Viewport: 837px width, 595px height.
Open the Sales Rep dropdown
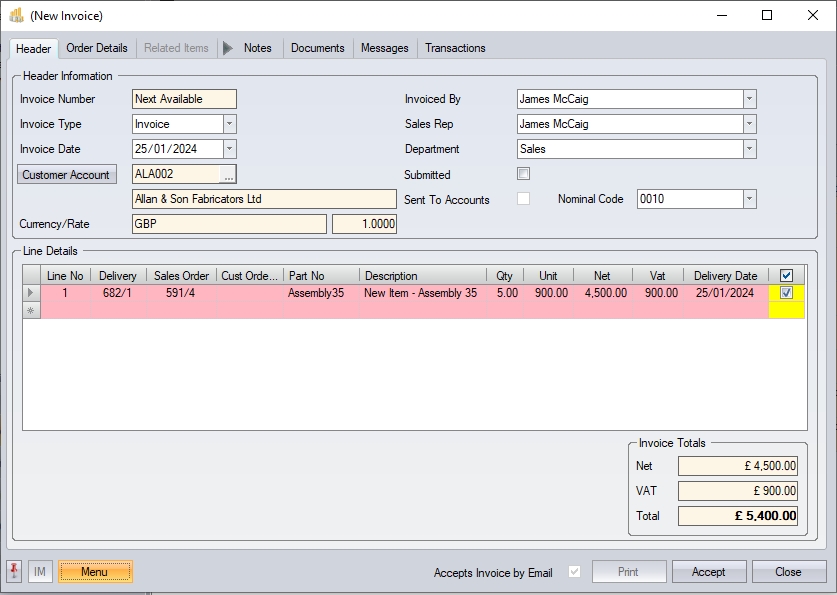coord(749,124)
